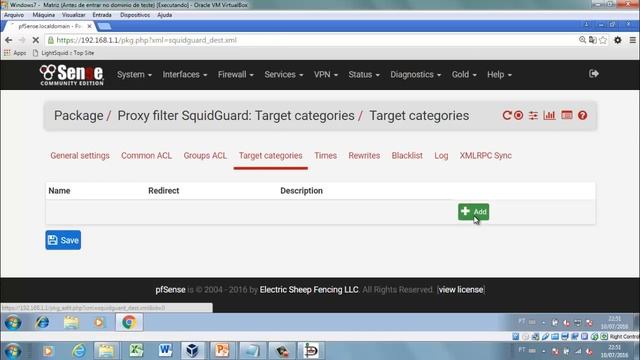Screen dimensions: 640x360
Task: Switch to the Times tab
Action: pyautogui.click(x=325, y=156)
